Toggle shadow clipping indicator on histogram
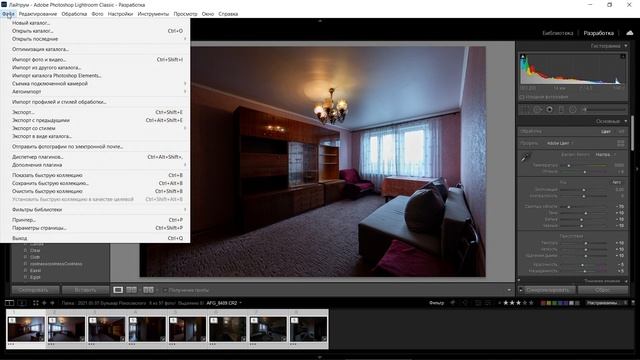The height and width of the screenshot is (360, 640). click(523, 56)
